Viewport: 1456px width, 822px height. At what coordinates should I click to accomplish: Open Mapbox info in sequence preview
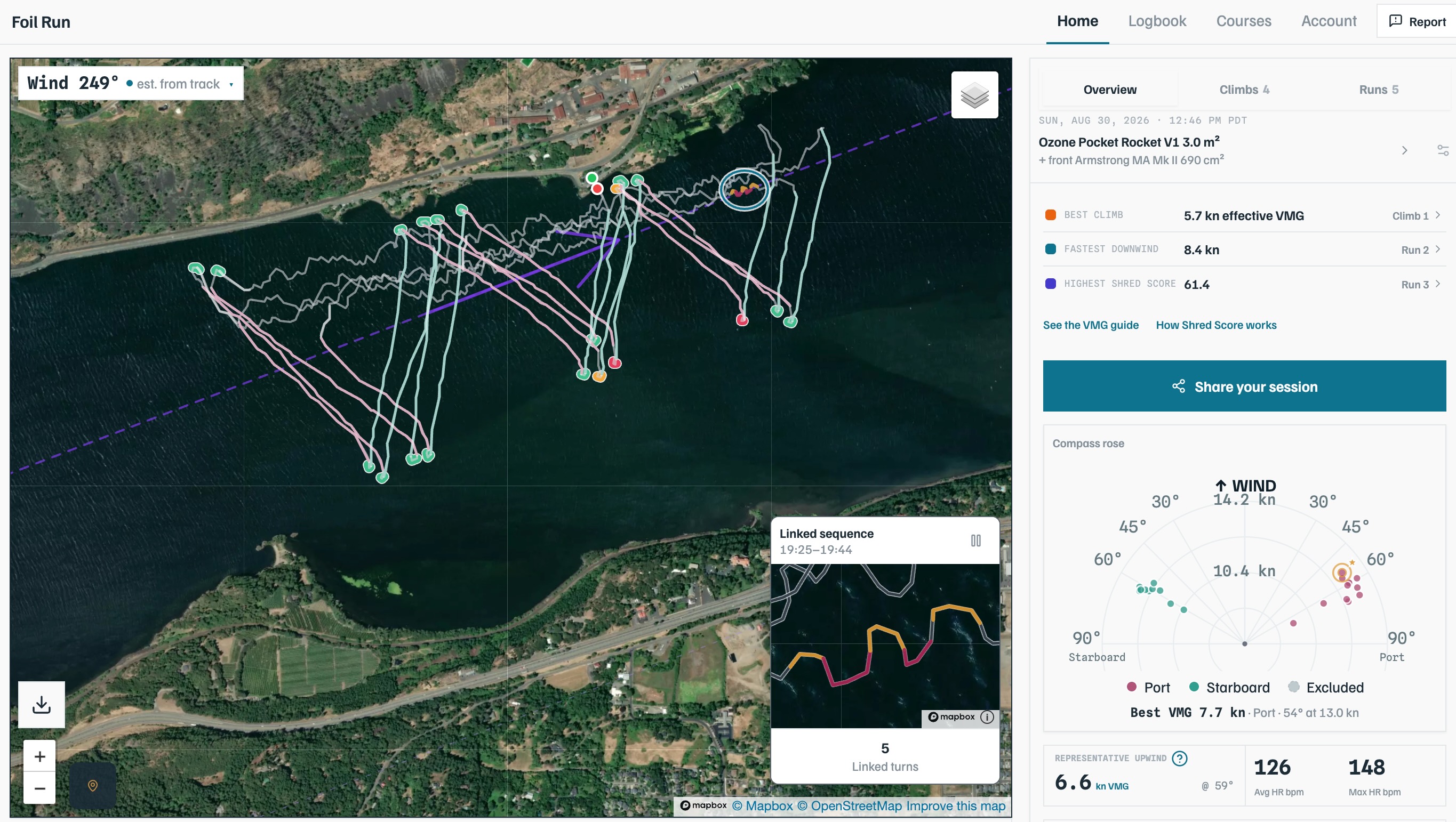click(x=987, y=717)
